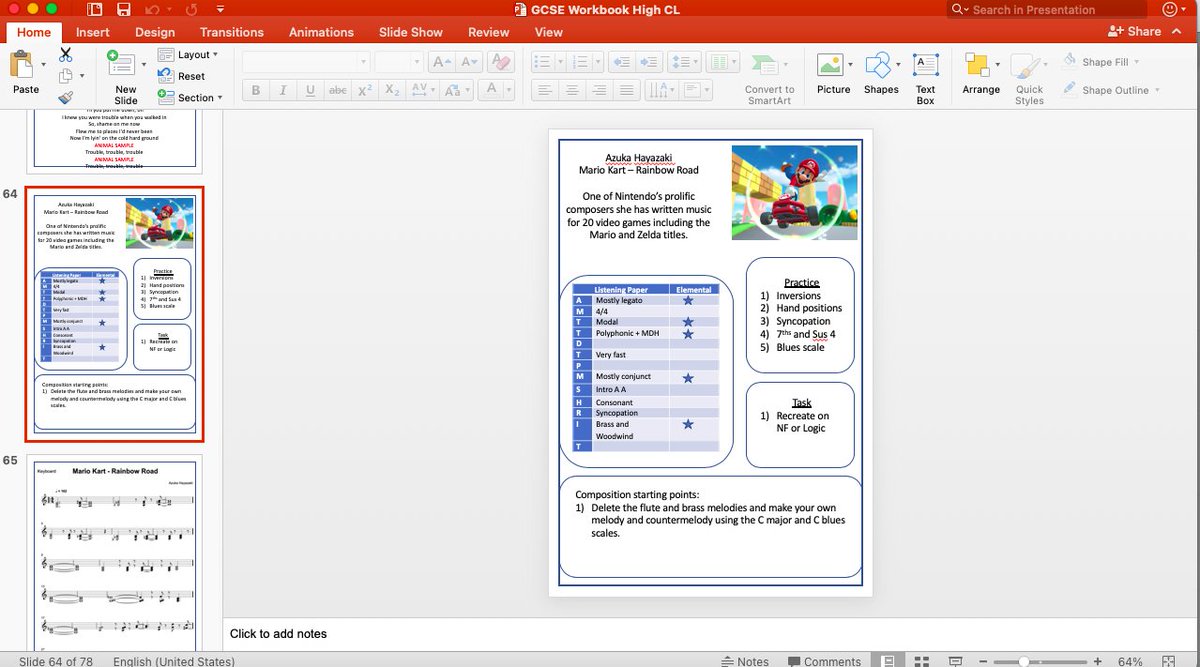
Task: Set justified text alignment
Action: tap(626, 90)
